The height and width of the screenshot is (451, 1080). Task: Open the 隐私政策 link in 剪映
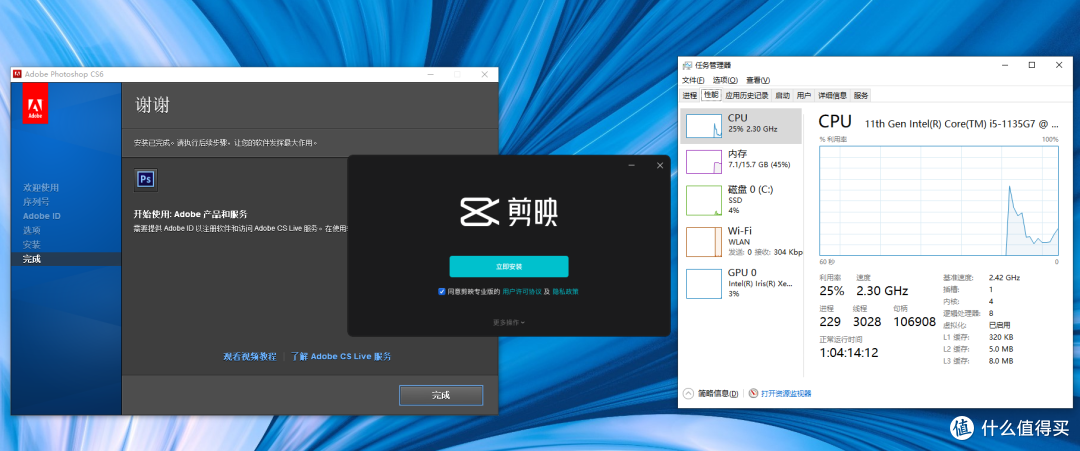pyautogui.click(x=565, y=292)
